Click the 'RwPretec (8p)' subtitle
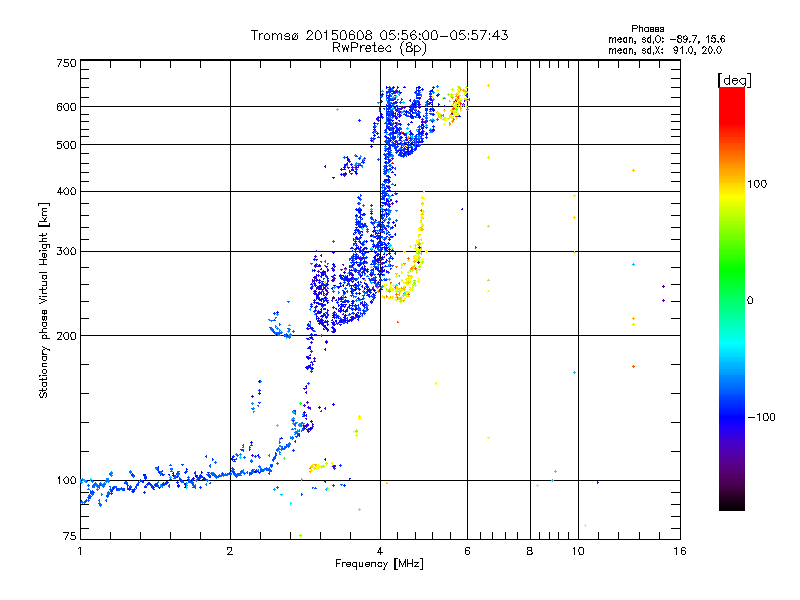Screen dimensions: 800x600 (379, 48)
